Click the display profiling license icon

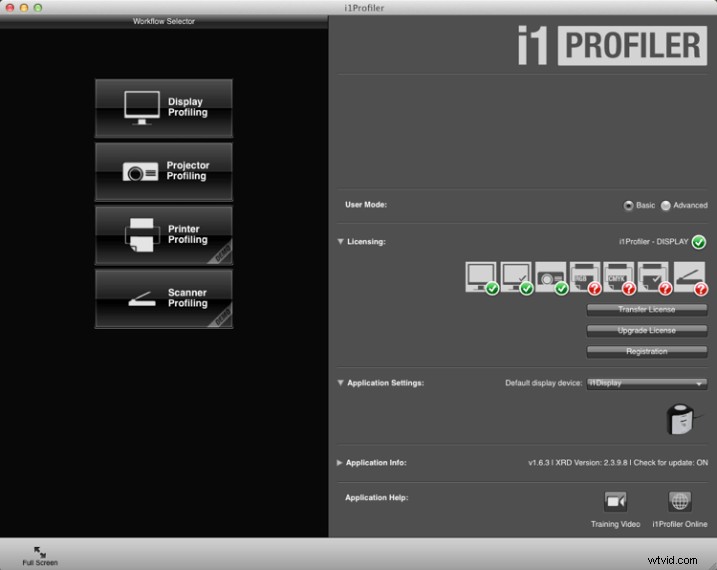(481, 277)
